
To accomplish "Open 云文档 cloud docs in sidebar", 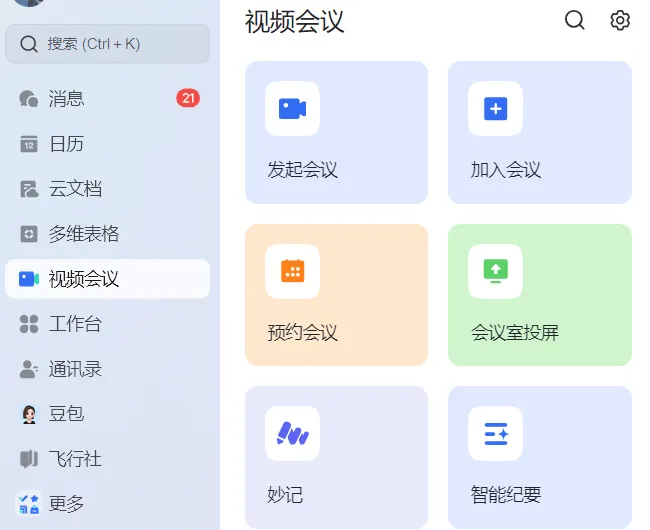I will click(107, 189).
